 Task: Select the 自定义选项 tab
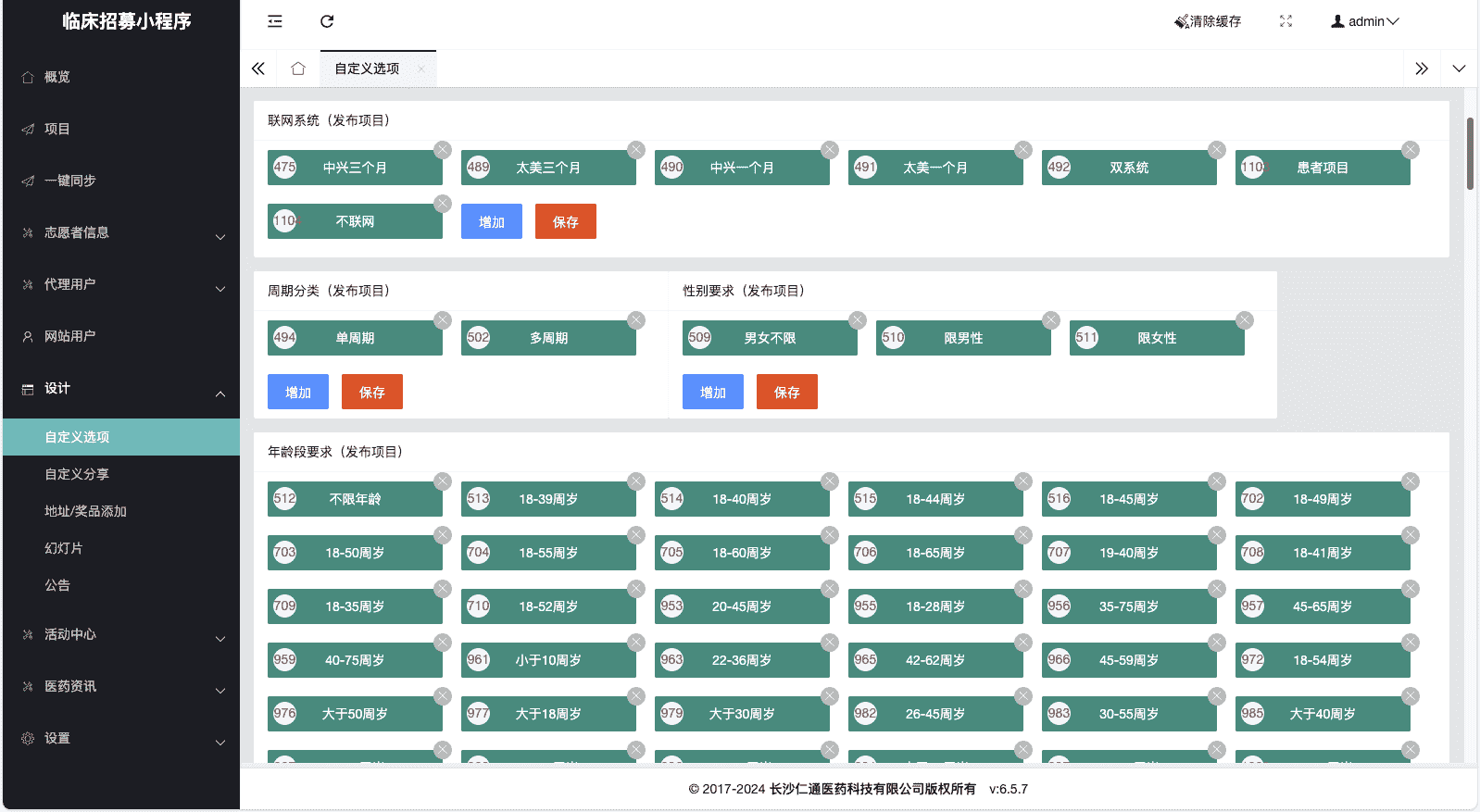point(367,69)
